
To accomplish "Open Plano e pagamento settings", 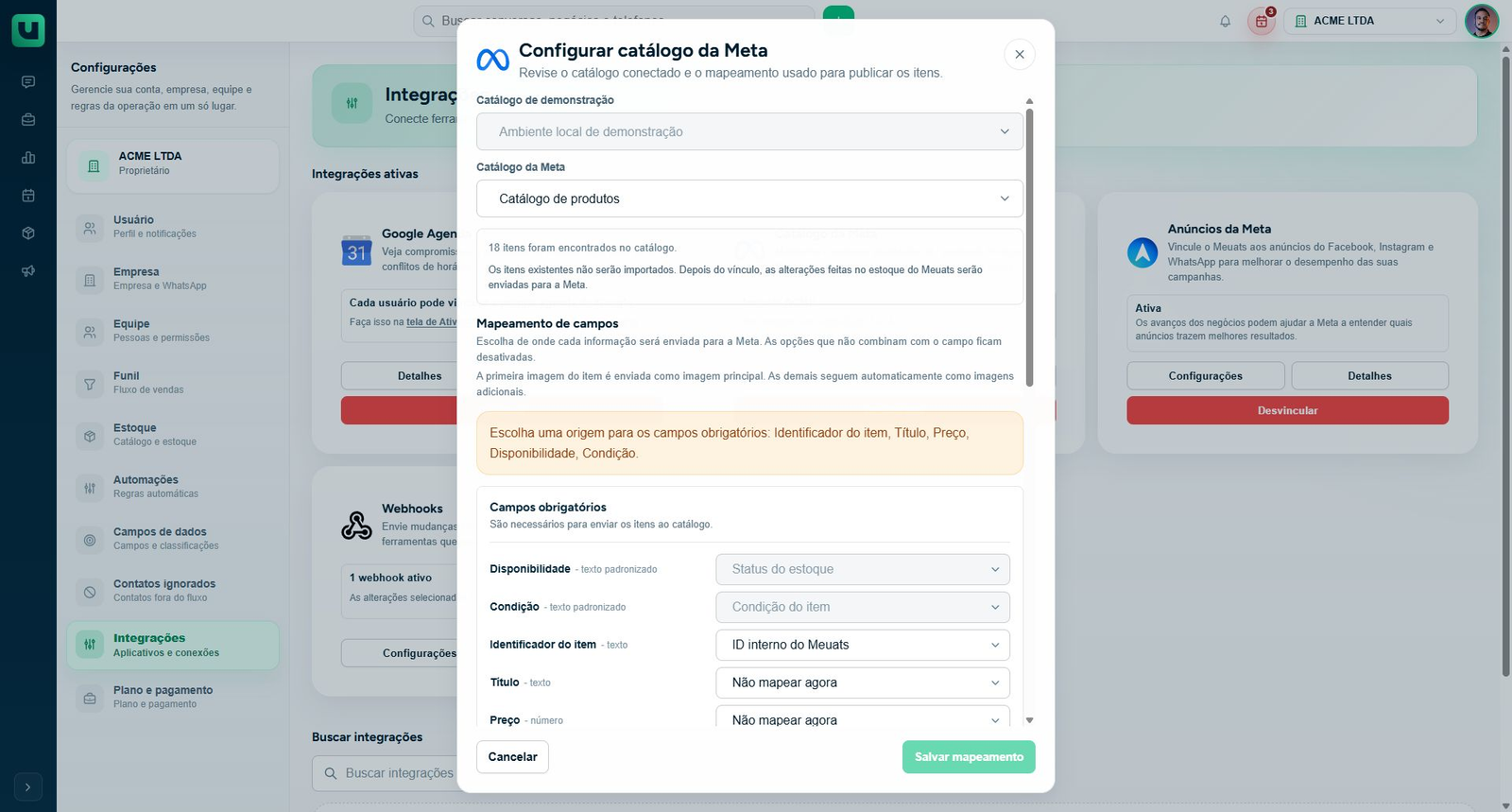I will coord(173,698).
